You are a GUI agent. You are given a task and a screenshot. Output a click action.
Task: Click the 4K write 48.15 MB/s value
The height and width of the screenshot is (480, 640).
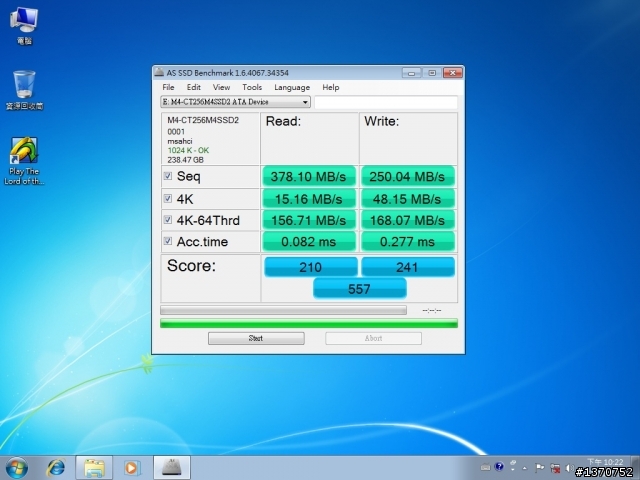407,199
